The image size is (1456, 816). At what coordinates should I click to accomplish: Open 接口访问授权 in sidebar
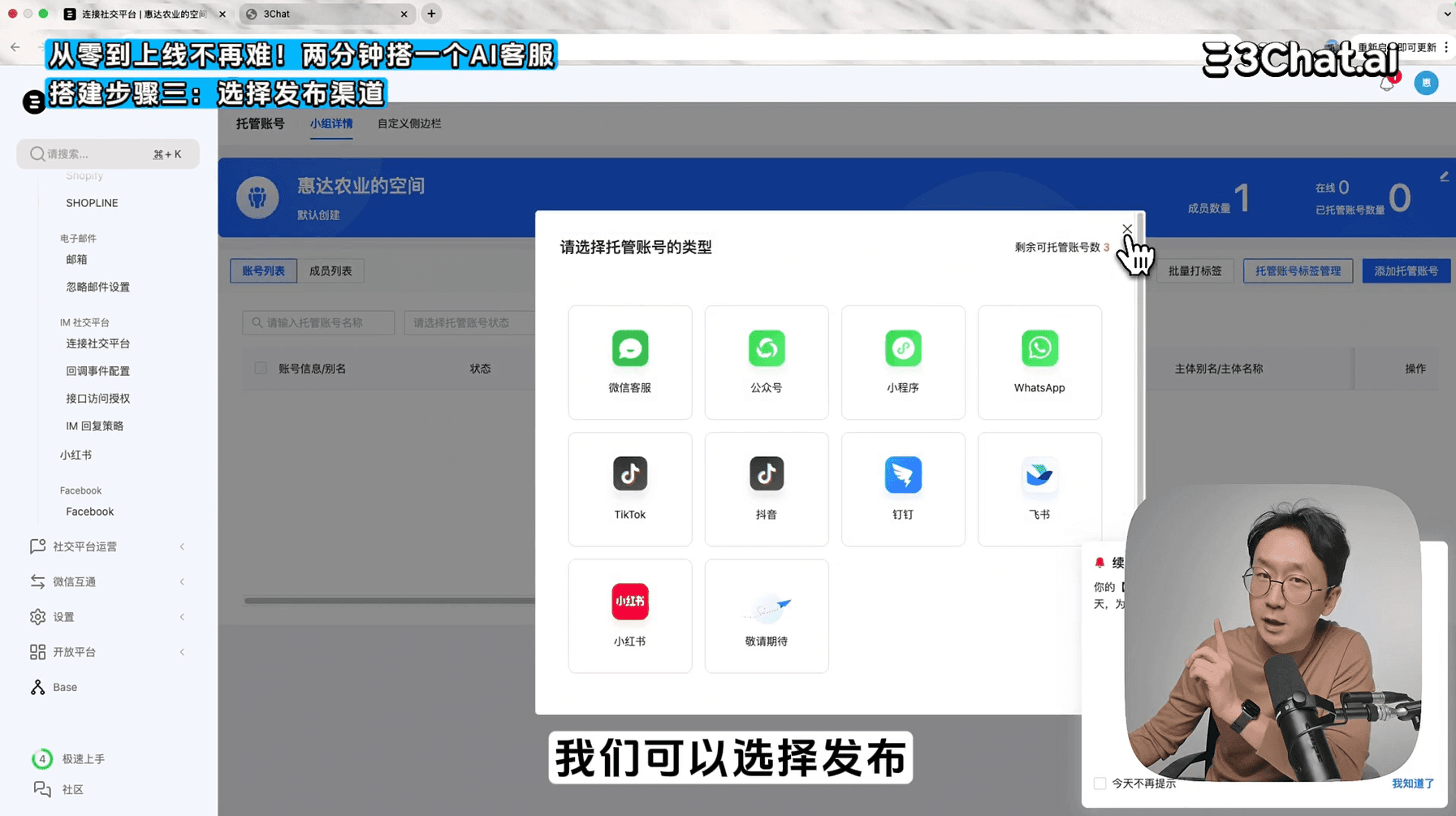click(97, 399)
